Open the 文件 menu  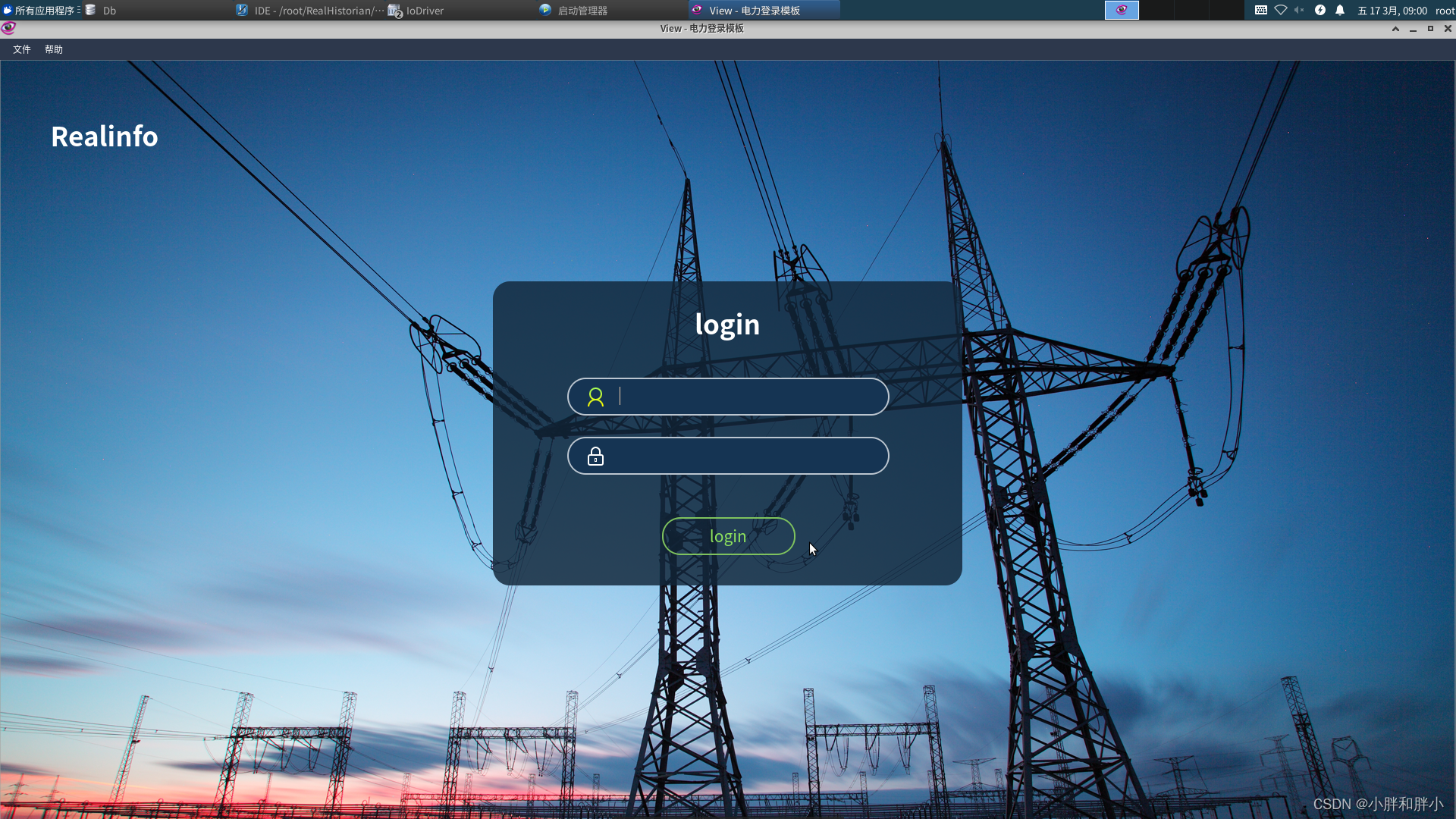[21, 49]
